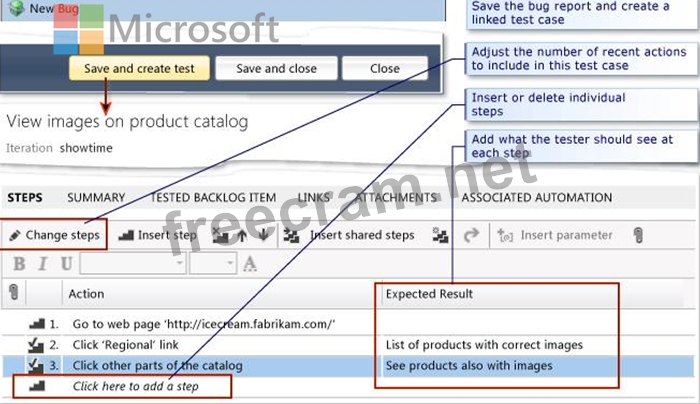The height and width of the screenshot is (404, 700).
Task: Click the Save and create test button
Action: click(x=139, y=68)
